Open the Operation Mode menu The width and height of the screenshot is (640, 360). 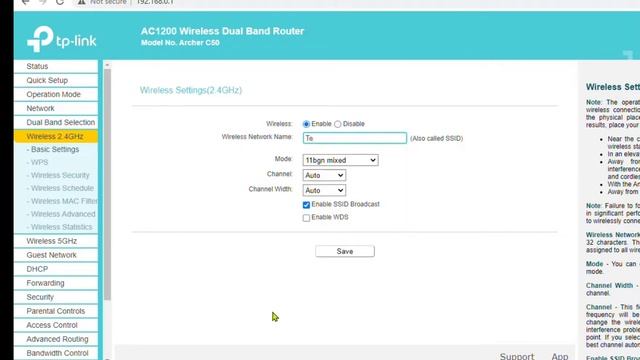(56, 94)
